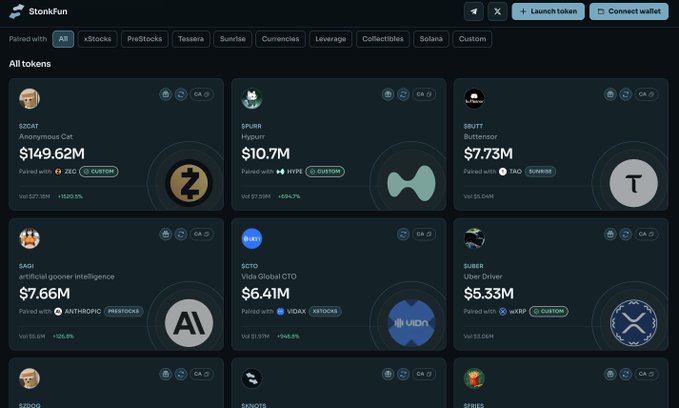Click the gift icon on $ZCAT card
The image size is (679, 408).
(165, 94)
